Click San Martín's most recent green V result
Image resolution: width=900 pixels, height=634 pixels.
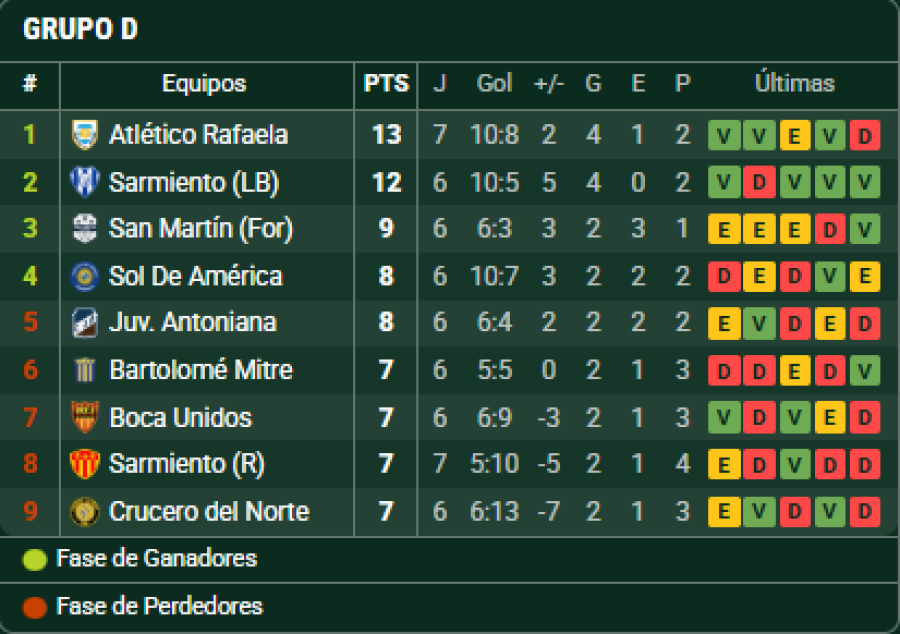pyautogui.click(x=864, y=229)
